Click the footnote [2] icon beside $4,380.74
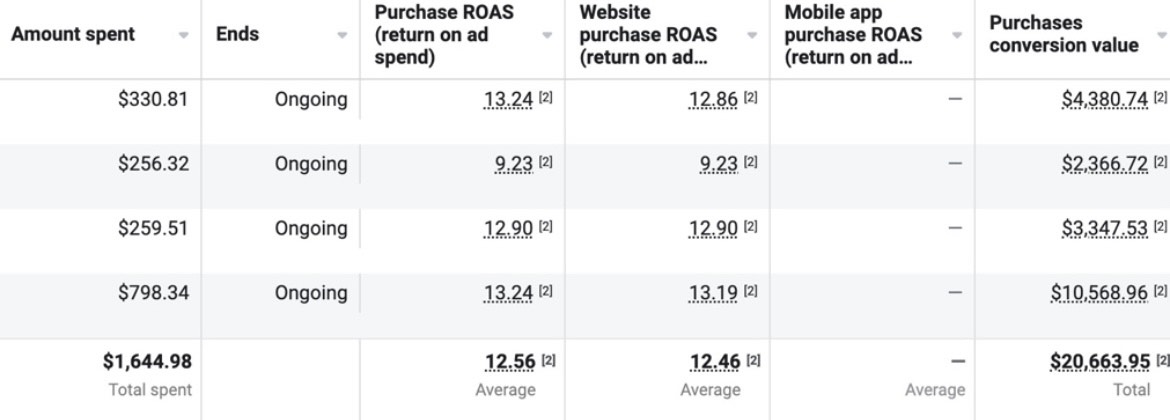 click(1161, 98)
